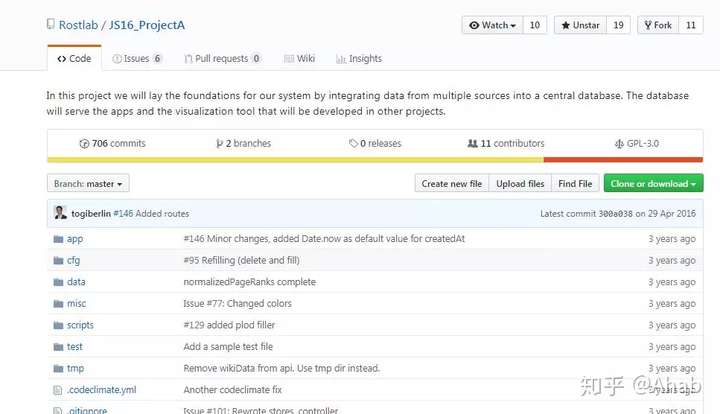Screen dimensions: 720x414
Task: Open commit 'Issue #77: Changed colors'
Action: (237, 303)
